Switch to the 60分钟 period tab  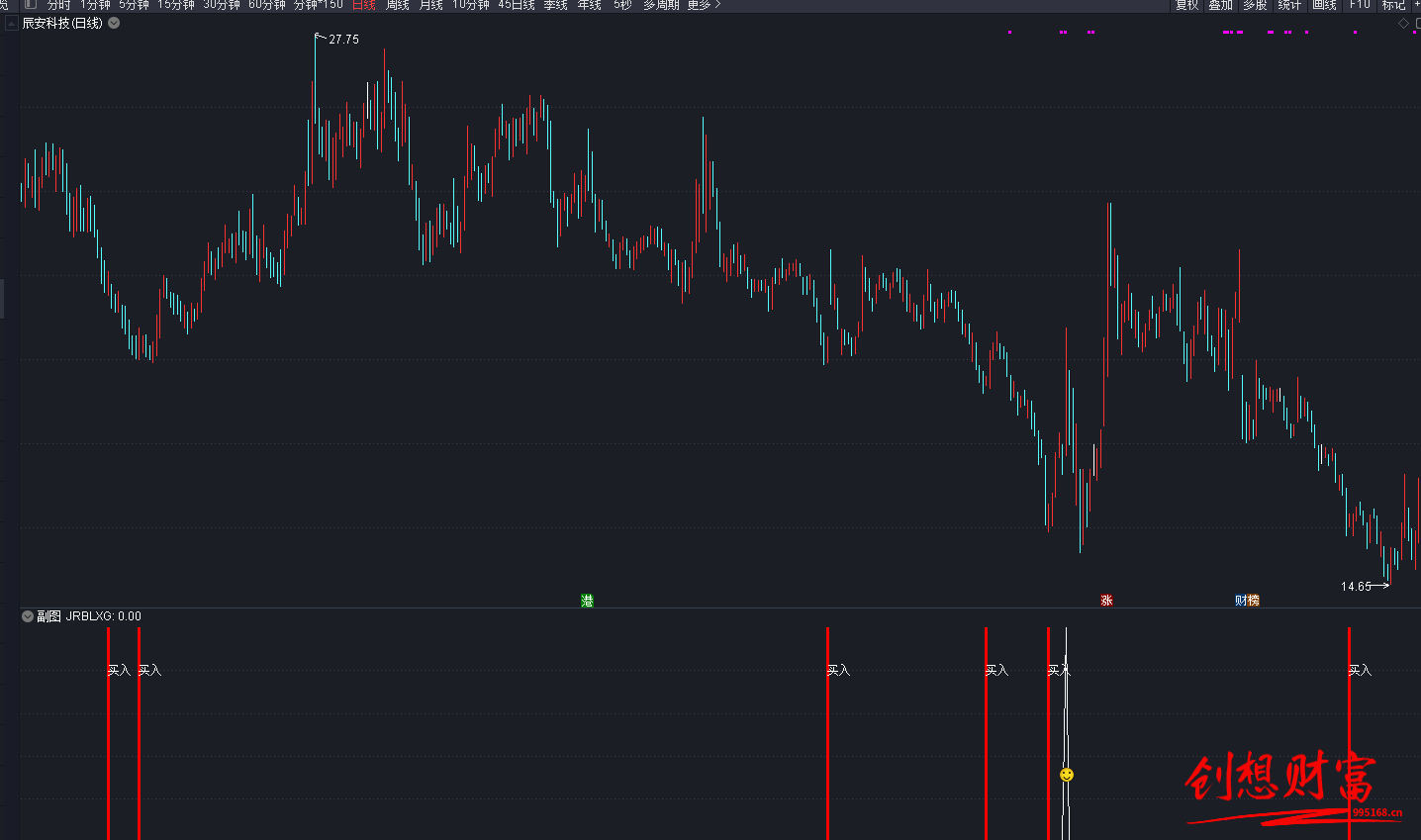tap(267, 5)
